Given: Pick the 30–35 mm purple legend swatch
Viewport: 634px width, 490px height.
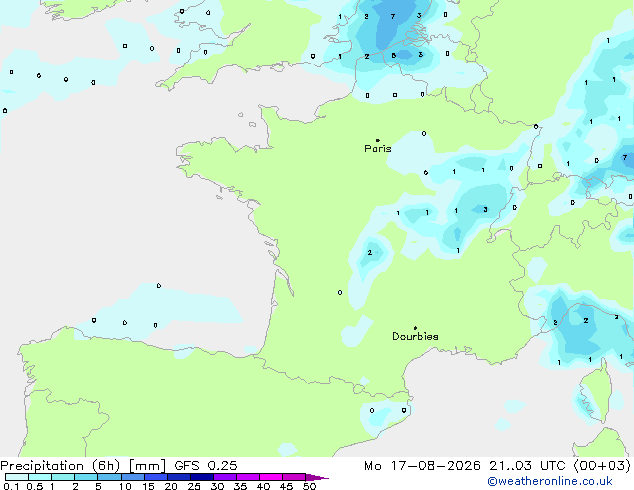Looking at the screenshot, I should (x=225, y=477).
